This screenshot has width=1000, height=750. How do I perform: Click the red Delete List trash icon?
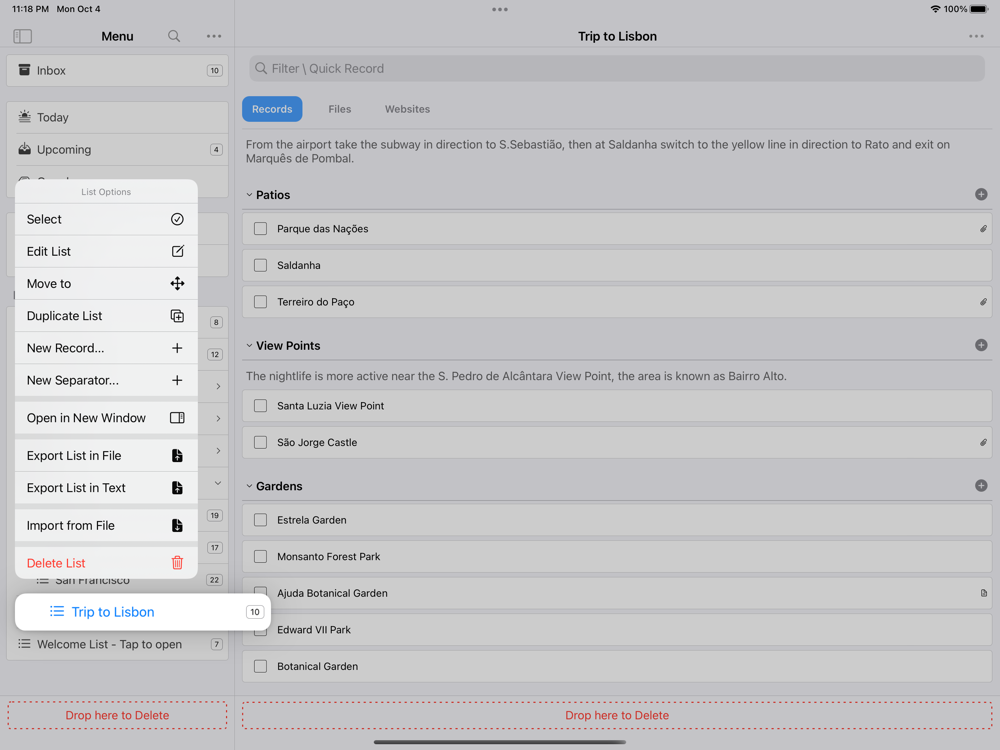[177, 563]
